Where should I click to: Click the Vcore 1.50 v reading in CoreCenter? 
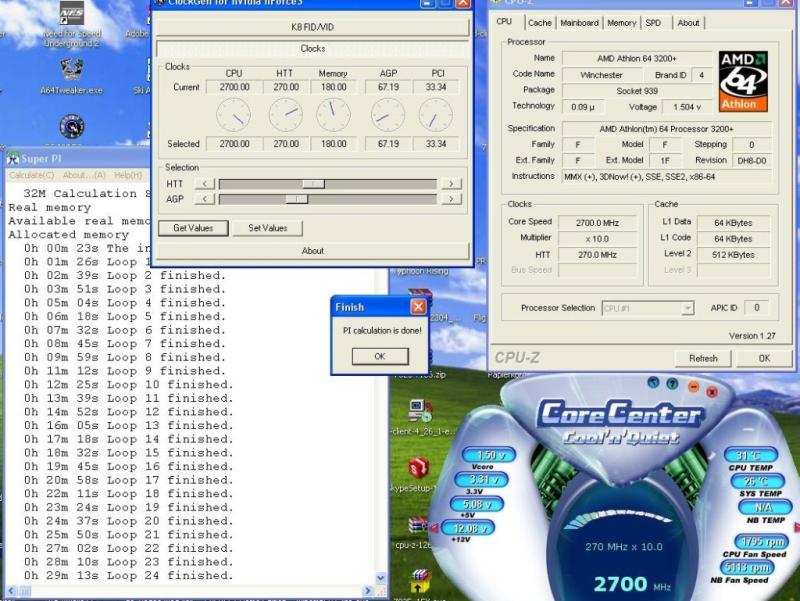489,455
